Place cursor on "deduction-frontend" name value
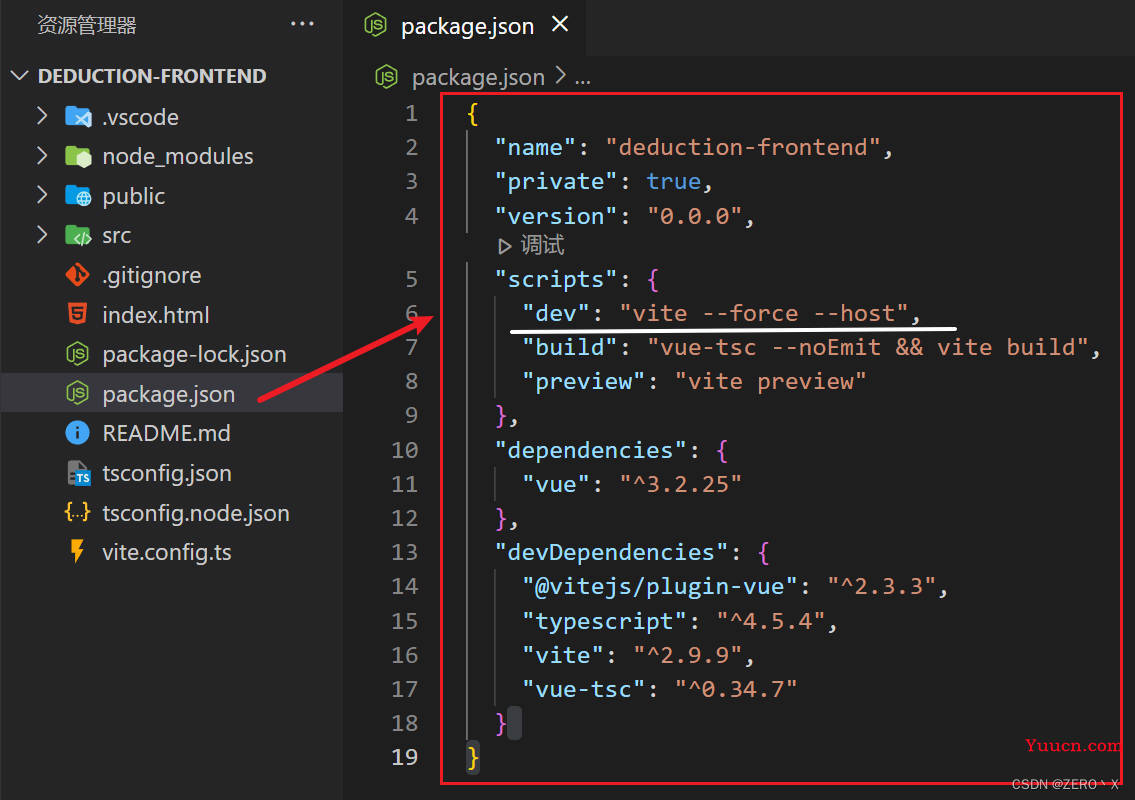The height and width of the screenshot is (800, 1135). click(x=742, y=148)
